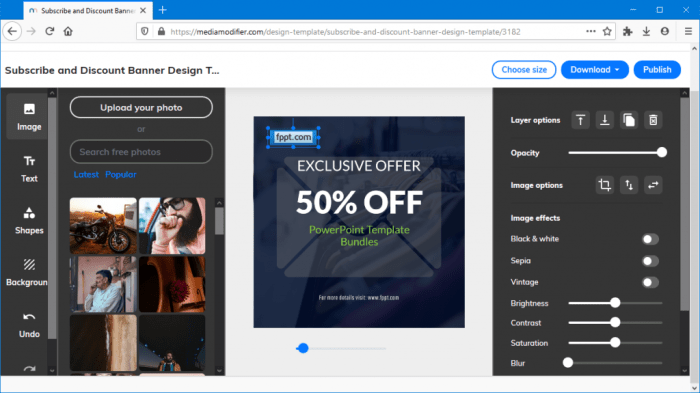
Task: Open the Image panel in sidebar
Action: [29, 117]
